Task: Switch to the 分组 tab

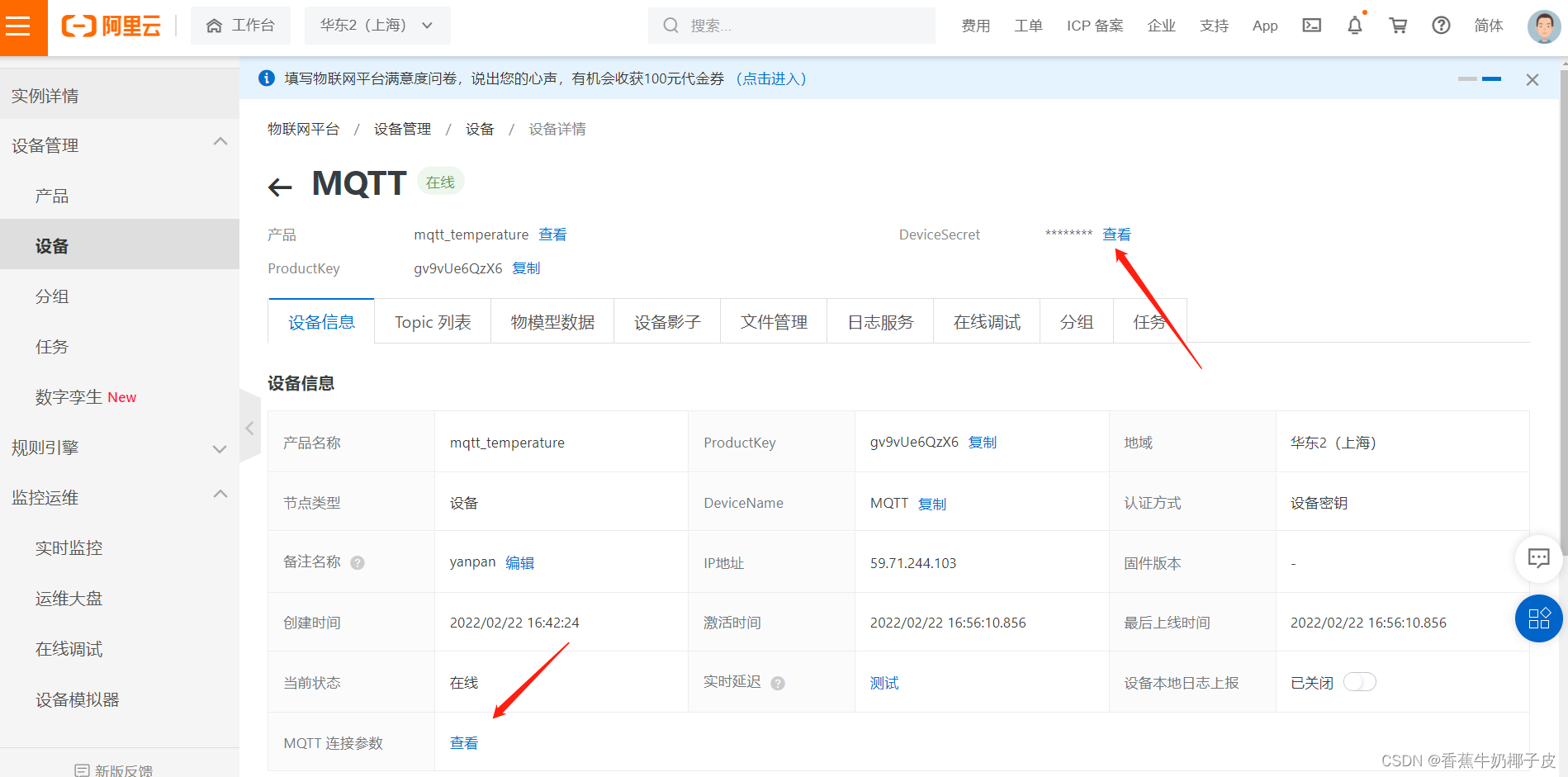Action: [x=1077, y=321]
